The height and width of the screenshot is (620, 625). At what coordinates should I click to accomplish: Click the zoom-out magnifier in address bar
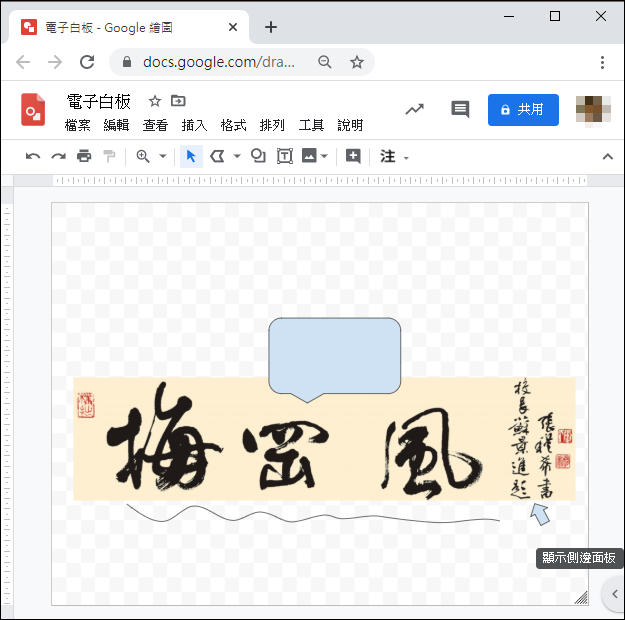[x=325, y=62]
